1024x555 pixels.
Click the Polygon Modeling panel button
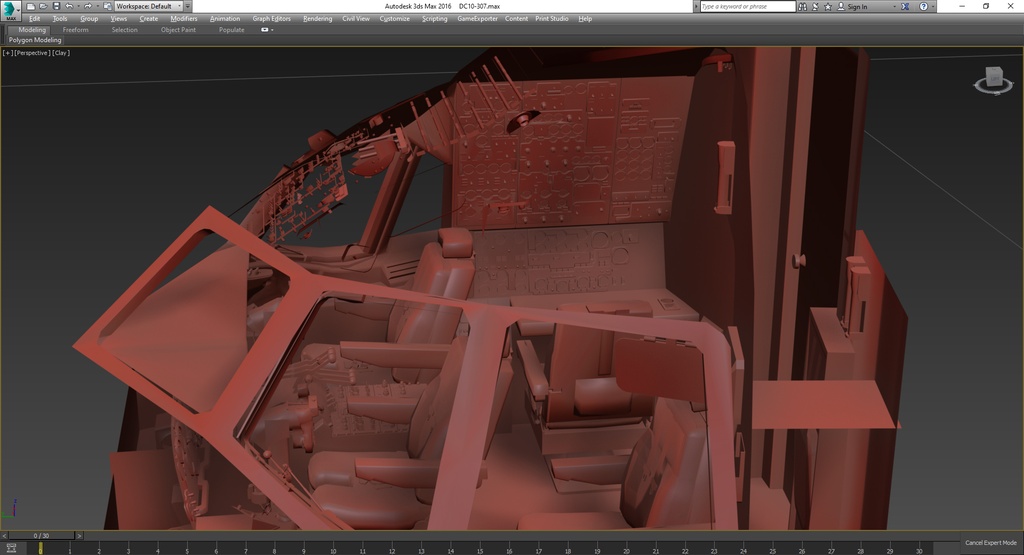coord(35,40)
